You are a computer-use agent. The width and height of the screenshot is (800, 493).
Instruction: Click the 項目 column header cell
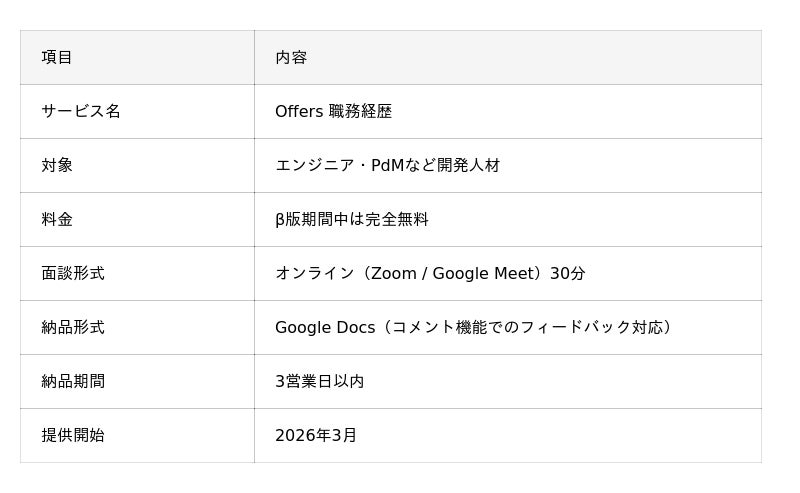pos(57,58)
